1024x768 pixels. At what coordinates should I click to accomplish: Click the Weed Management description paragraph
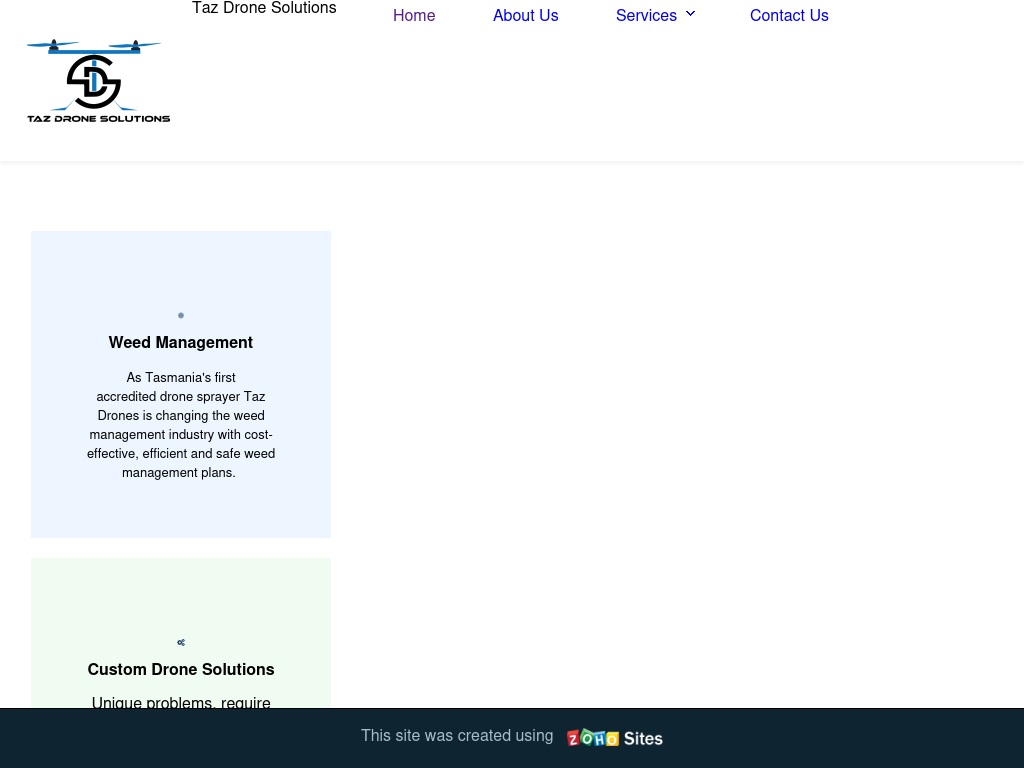coord(181,424)
